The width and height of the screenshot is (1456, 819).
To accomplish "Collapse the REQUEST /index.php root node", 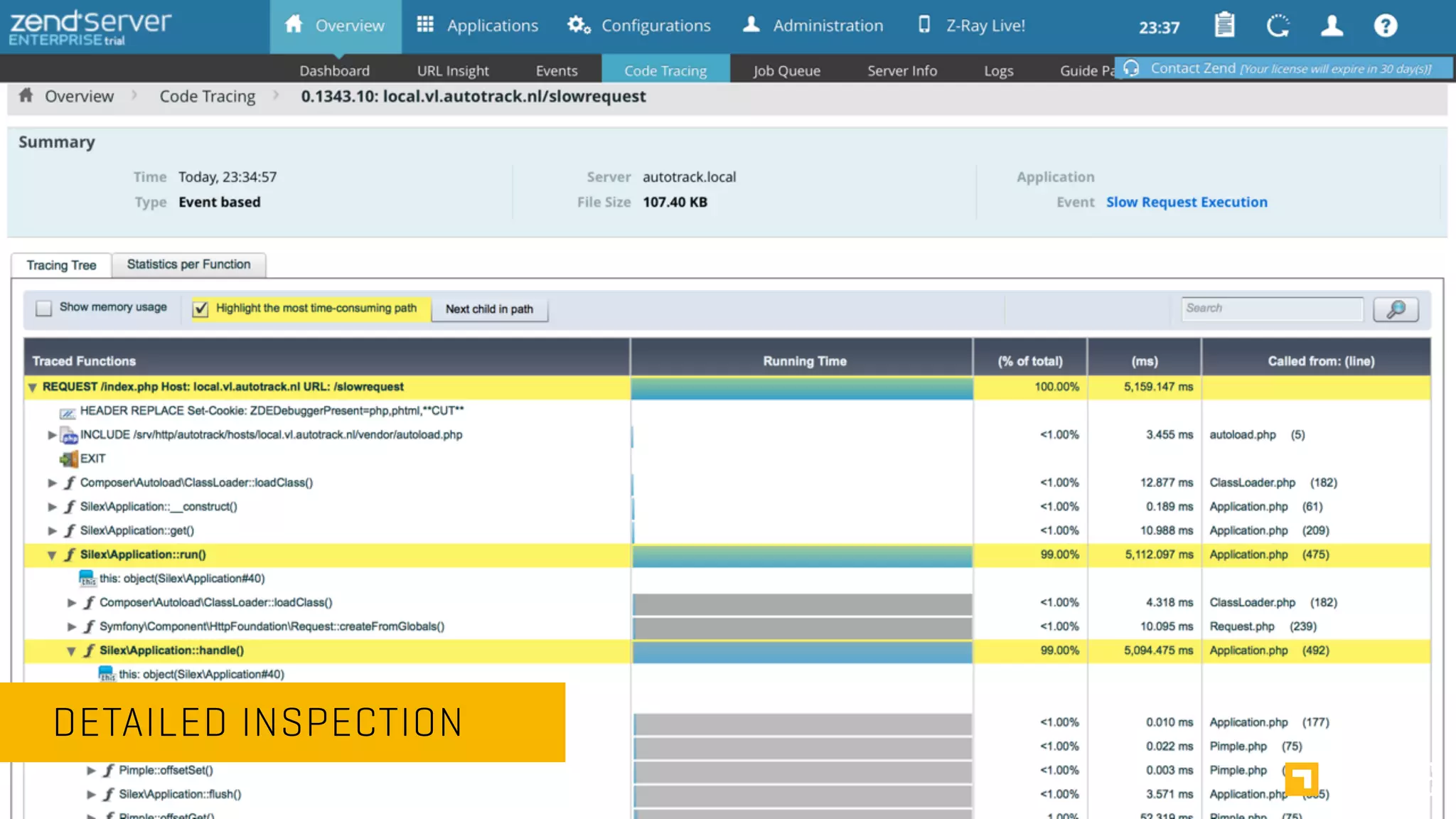I will (x=32, y=387).
